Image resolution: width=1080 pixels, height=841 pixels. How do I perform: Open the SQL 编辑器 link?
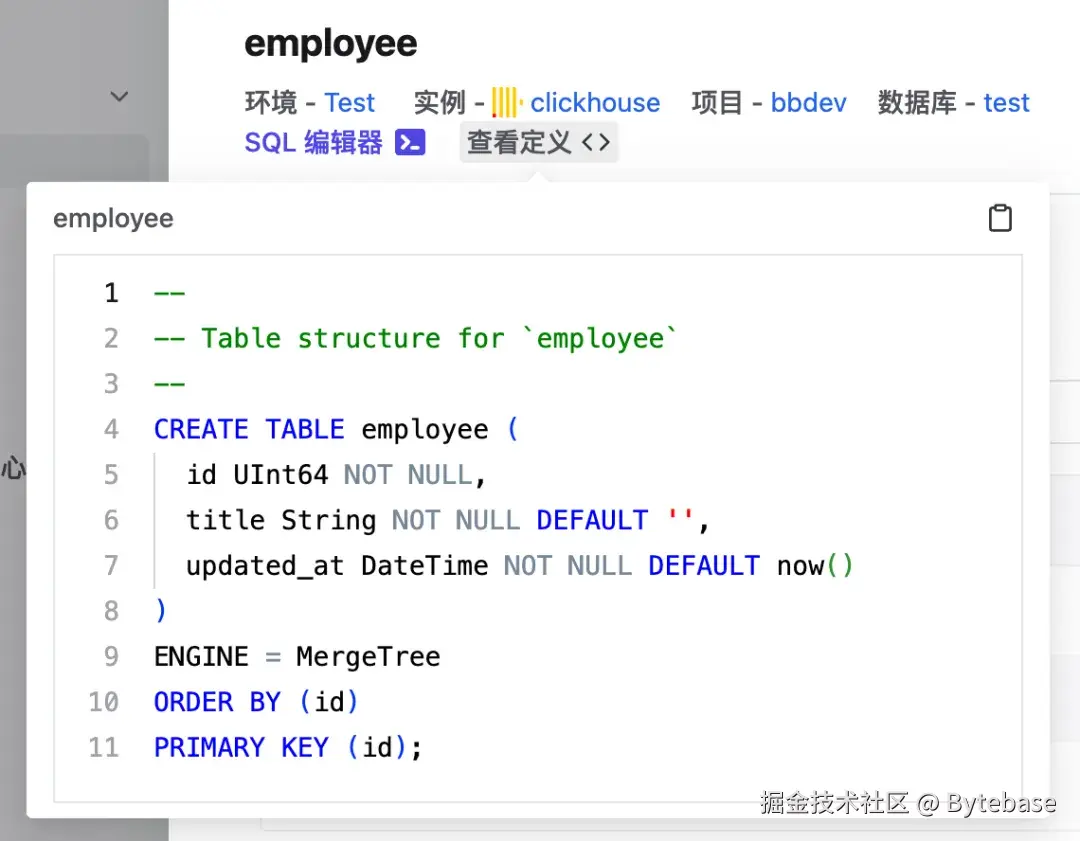[313, 143]
